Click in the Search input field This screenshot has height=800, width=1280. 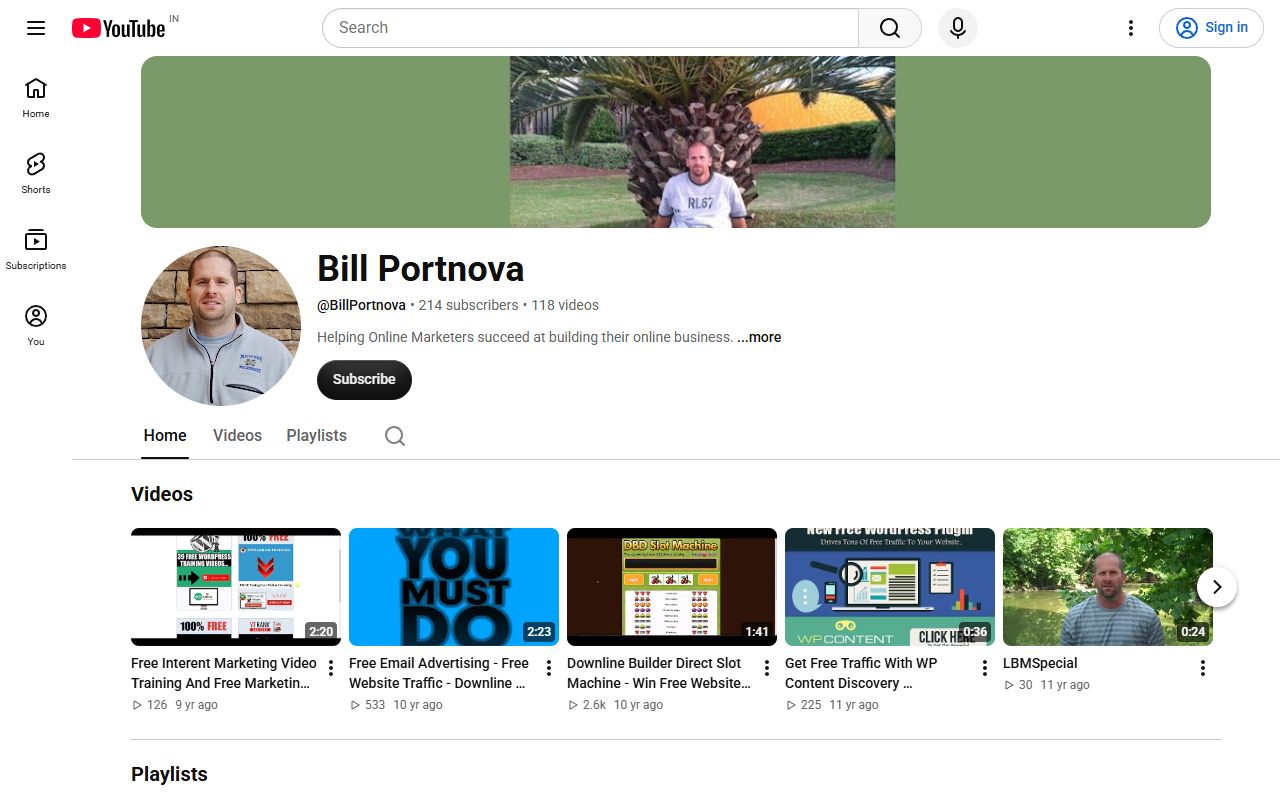(x=590, y=28)
